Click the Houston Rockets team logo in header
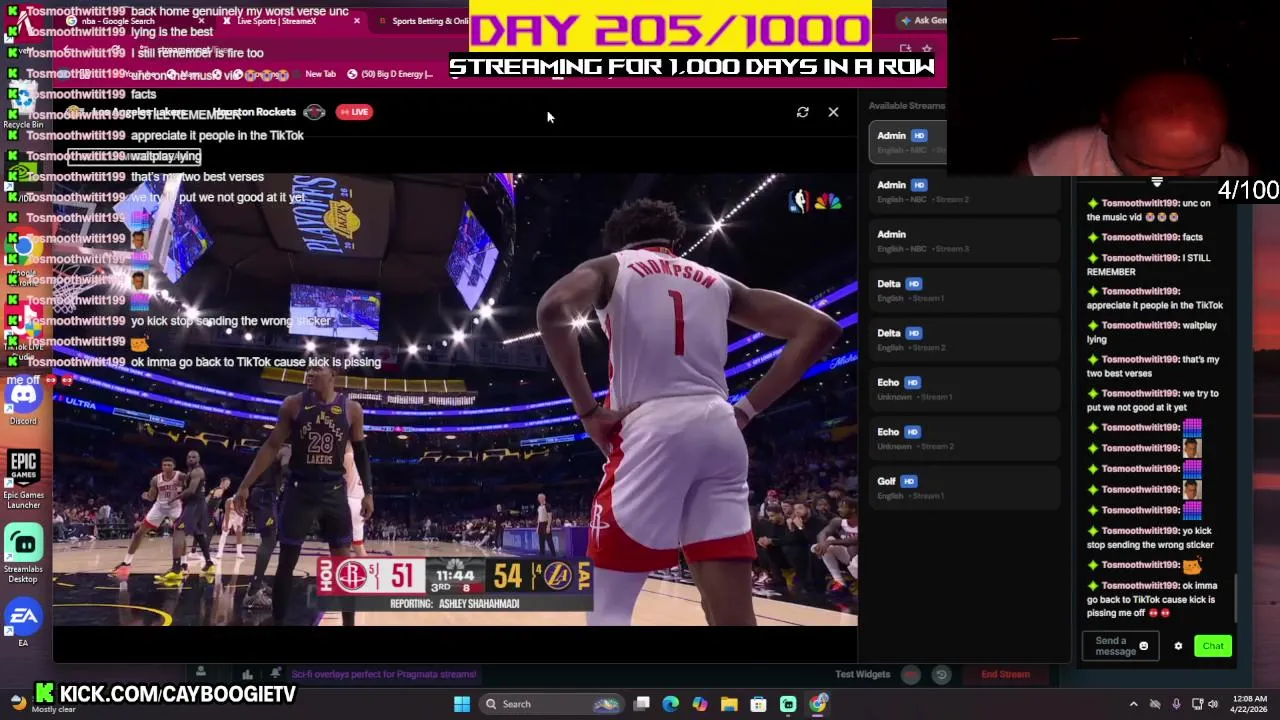This screenshot has width=1280, height=720. click(314, 112)
